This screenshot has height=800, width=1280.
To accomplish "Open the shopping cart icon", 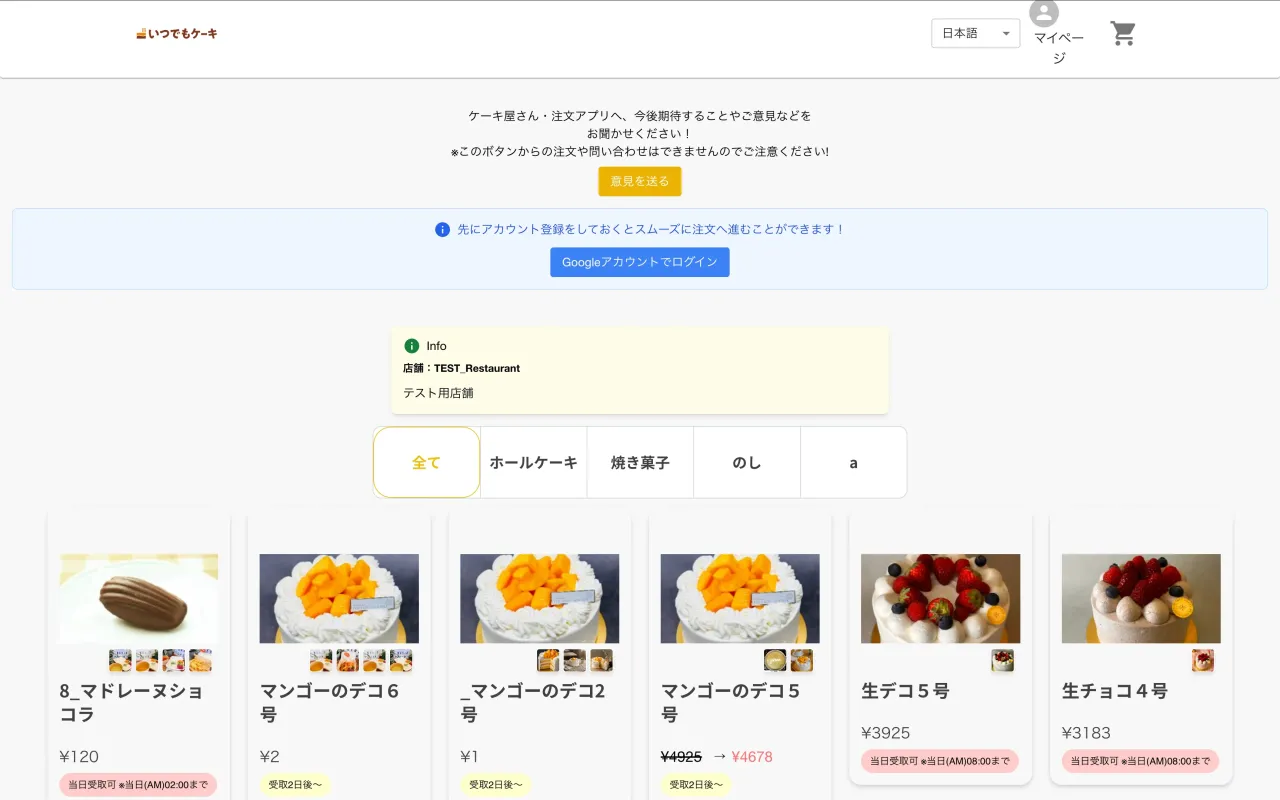I will click(1123, 34).
